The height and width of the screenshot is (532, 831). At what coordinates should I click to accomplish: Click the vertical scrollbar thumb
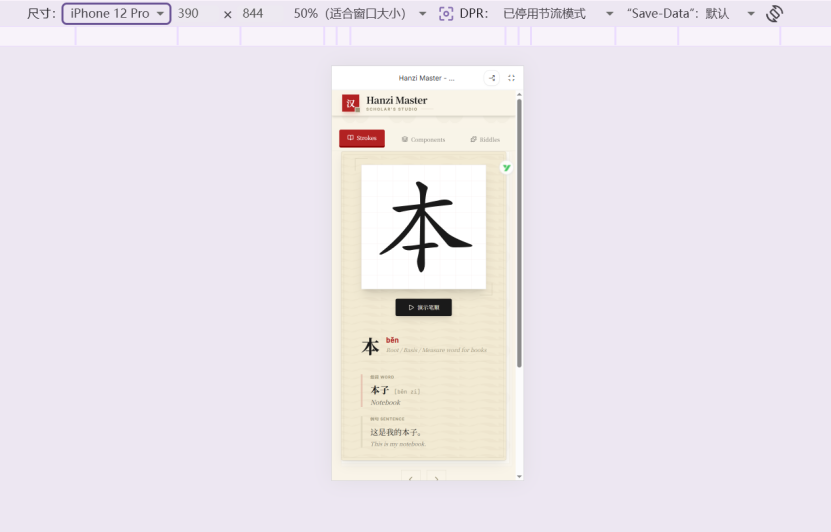click(x=519, y=233)
